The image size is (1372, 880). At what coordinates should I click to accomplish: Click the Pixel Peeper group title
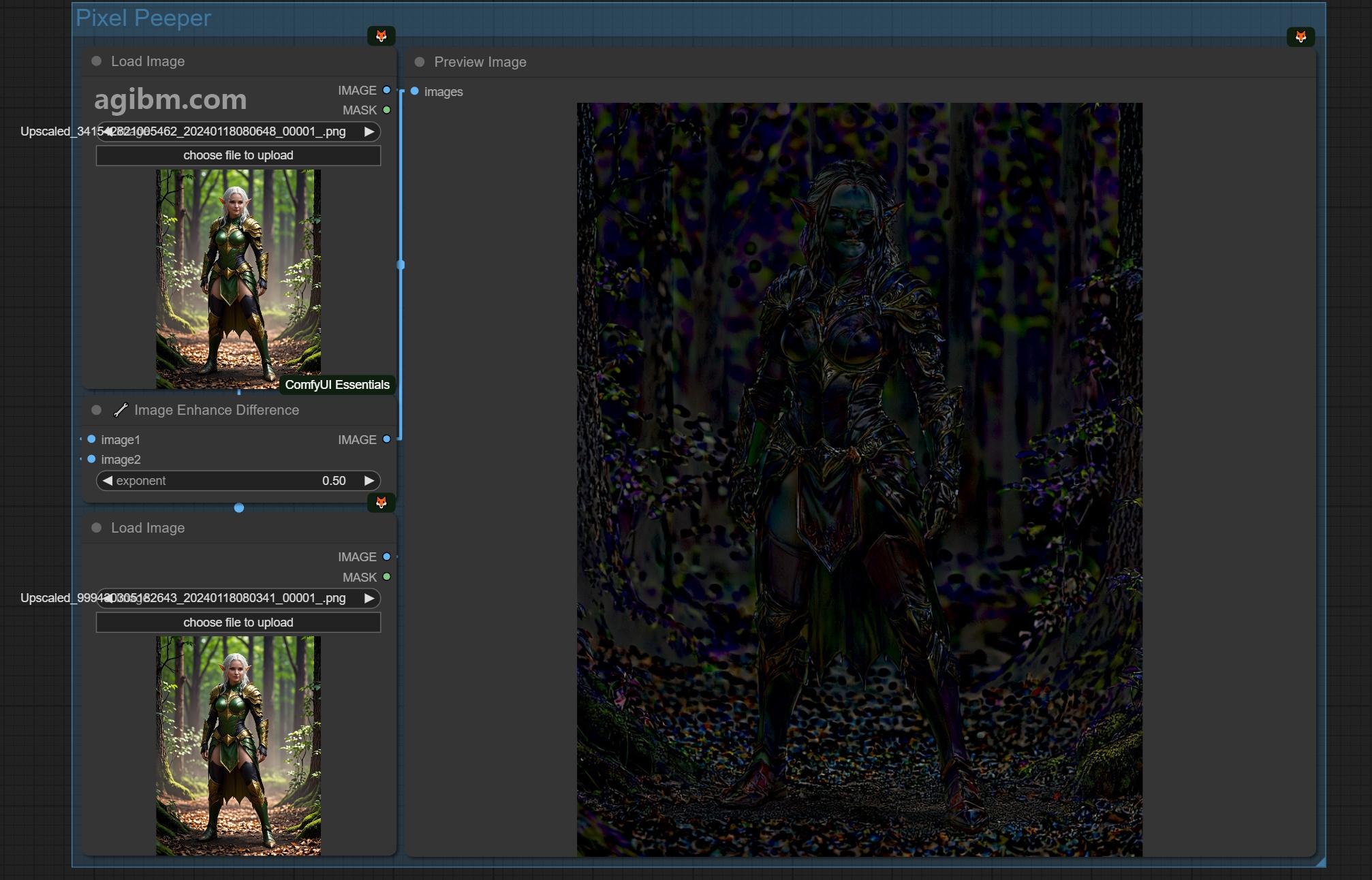pyautogui.click(x=143, y=18)
